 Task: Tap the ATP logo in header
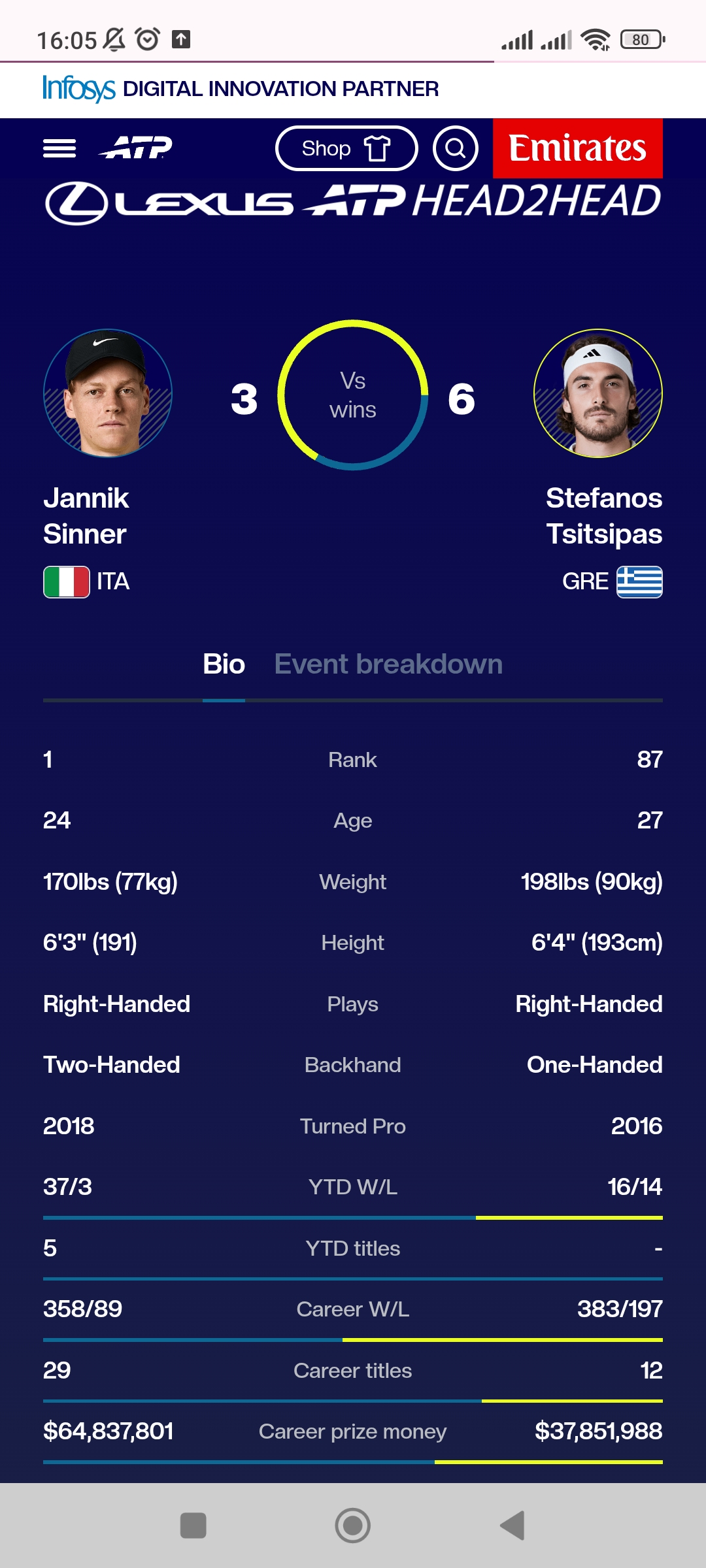(136, 148)
